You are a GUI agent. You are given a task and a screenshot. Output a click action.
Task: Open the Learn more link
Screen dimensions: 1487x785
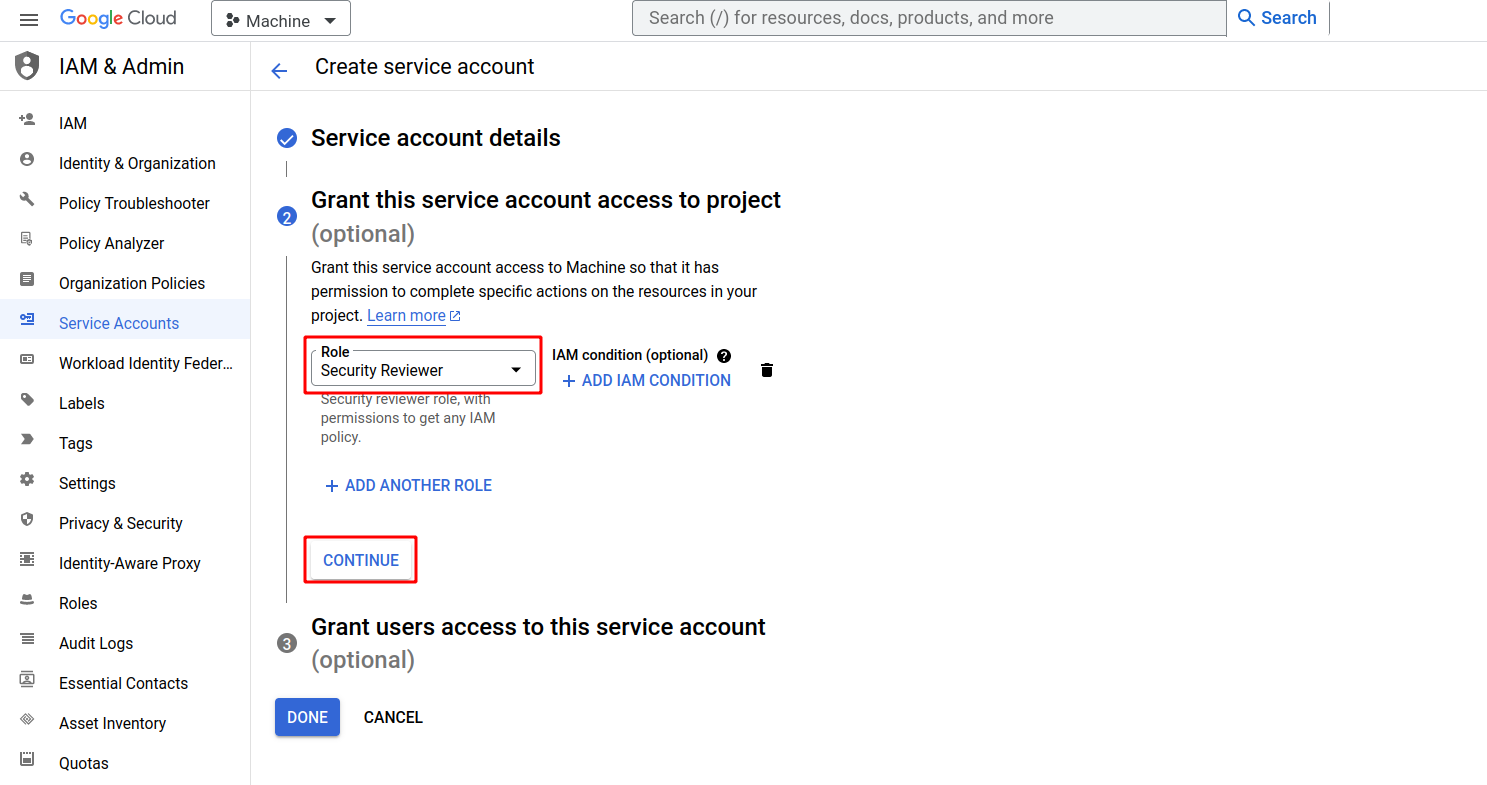click(406, 315)
